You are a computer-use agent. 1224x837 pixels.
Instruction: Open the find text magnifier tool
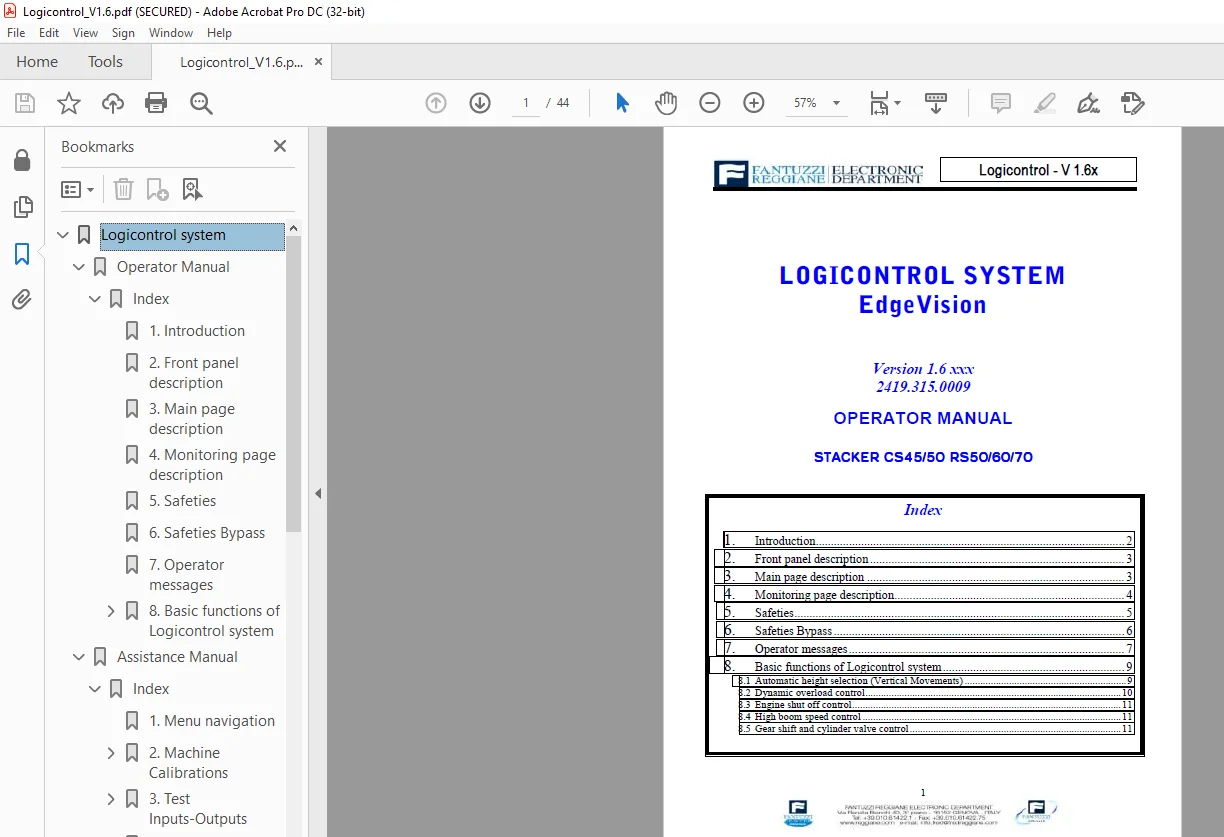[x=201, y=103]
